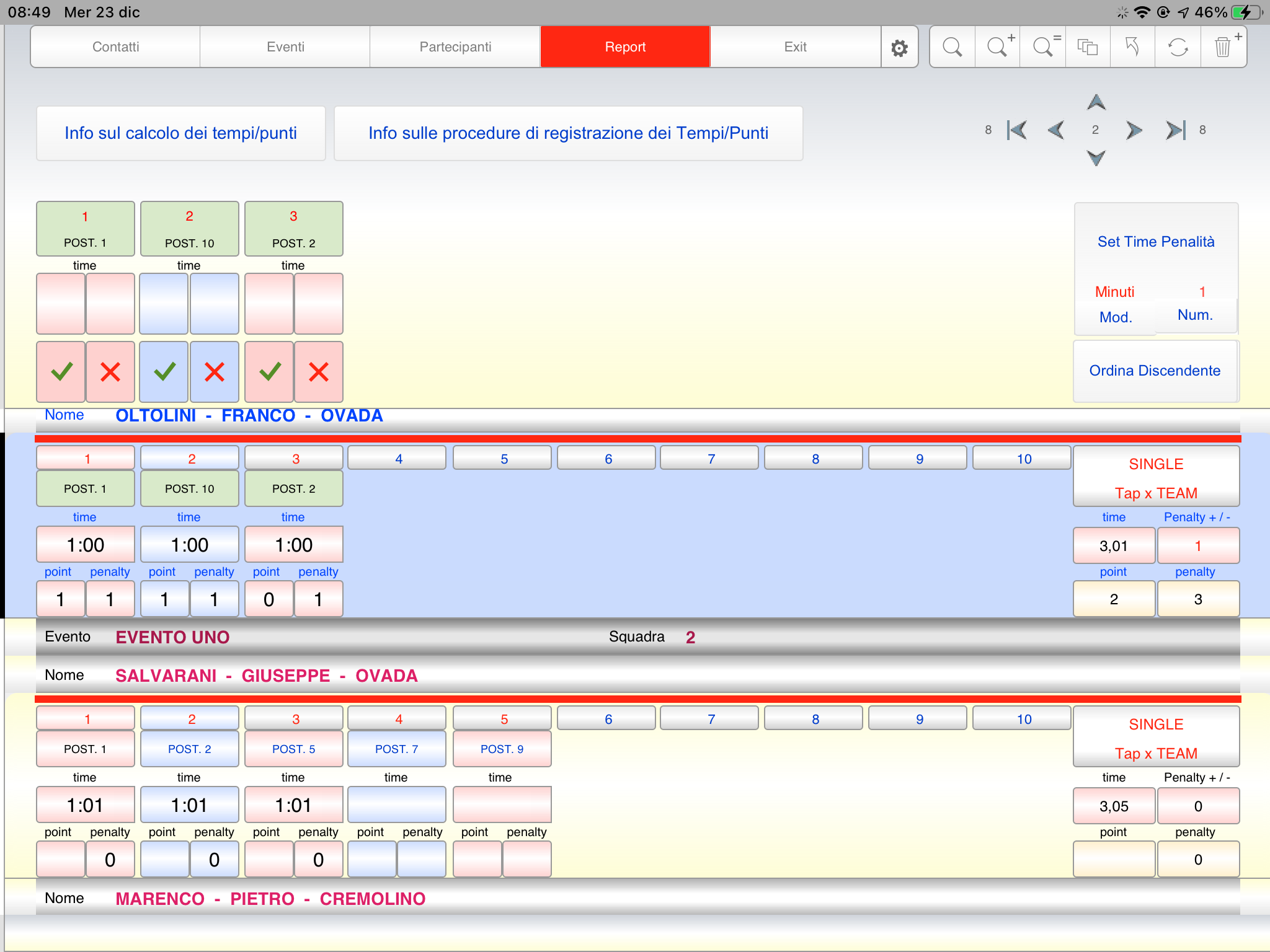Tap green checkmark under POST. 2

tap(270, 372)
